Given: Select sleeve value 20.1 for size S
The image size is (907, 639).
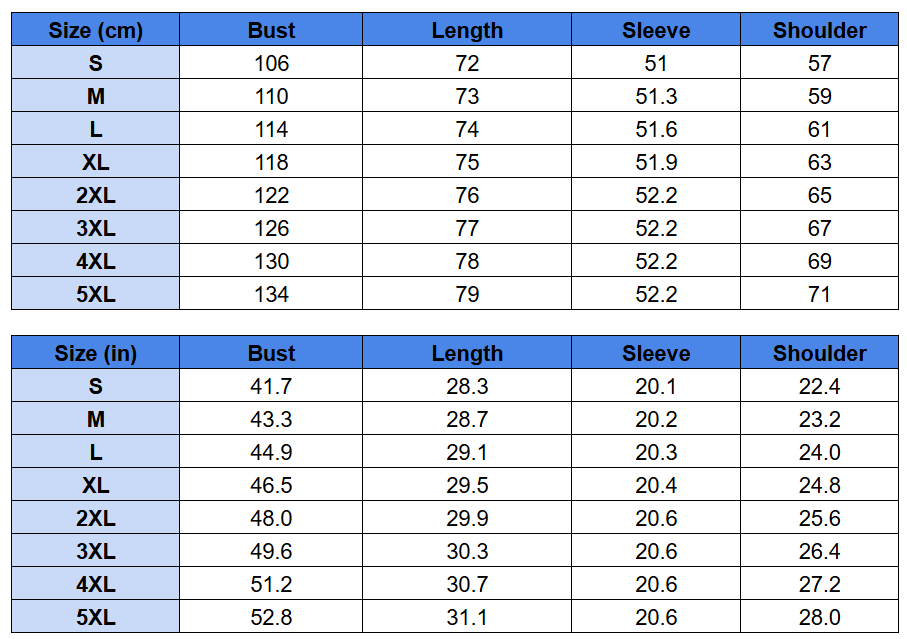Looking at the screenshot, I should pyautogui.click(x=656, y=386).
